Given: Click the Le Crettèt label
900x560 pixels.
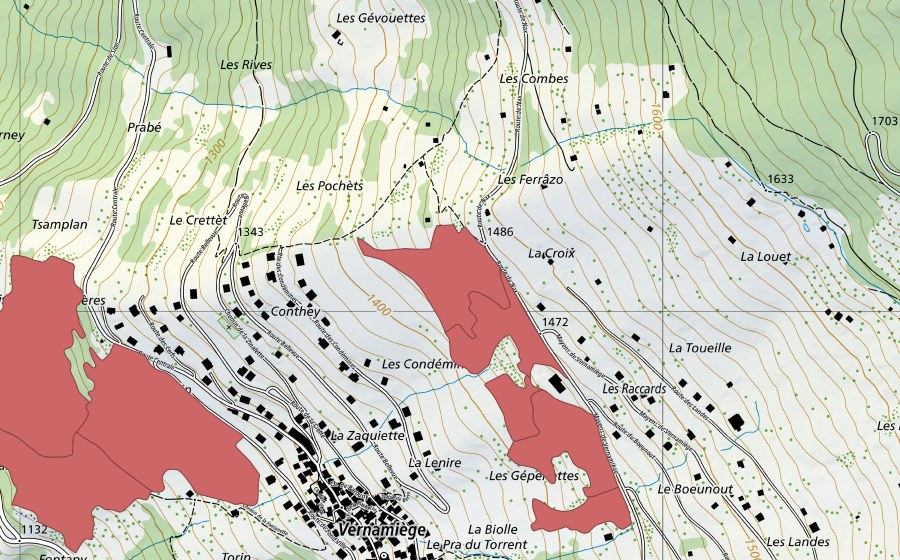Looking at the screenshot, I should [x=199, y=220].
